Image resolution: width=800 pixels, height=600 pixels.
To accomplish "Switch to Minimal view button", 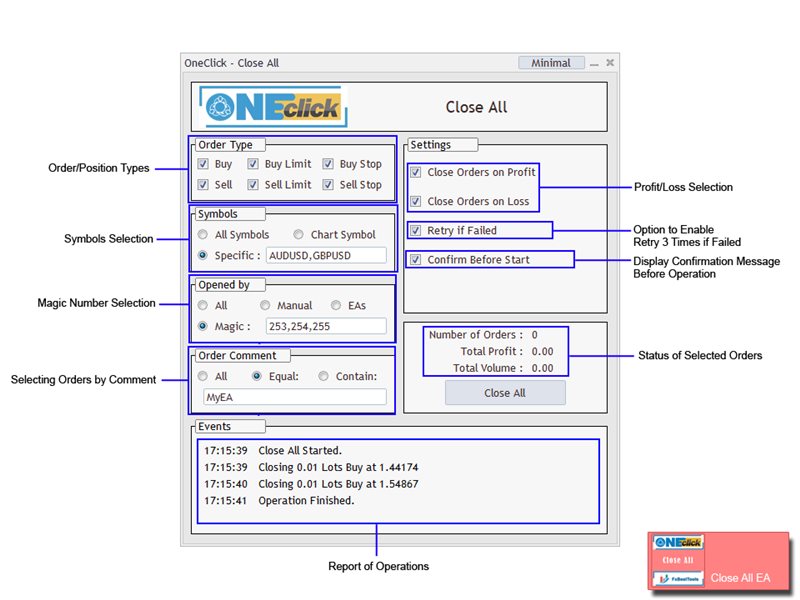I will [x=551, y=63].
